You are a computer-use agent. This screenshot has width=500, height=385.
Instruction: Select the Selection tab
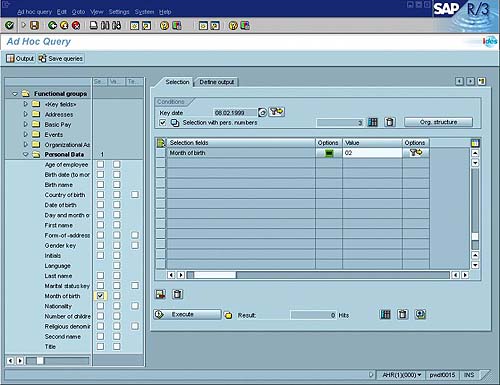pos(177,82)
